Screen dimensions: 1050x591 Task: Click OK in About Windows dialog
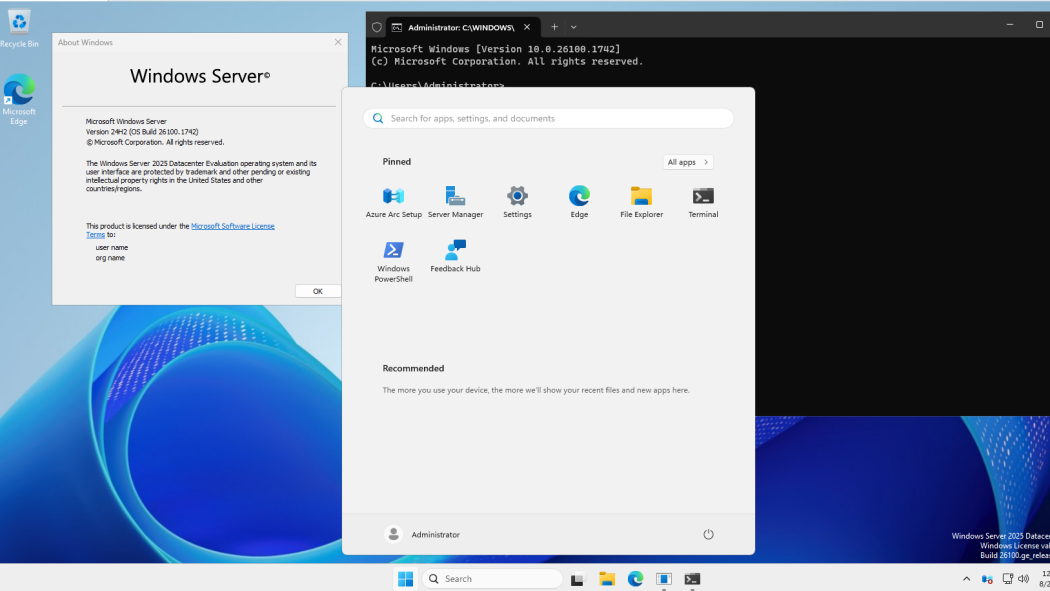pos(317,291)
